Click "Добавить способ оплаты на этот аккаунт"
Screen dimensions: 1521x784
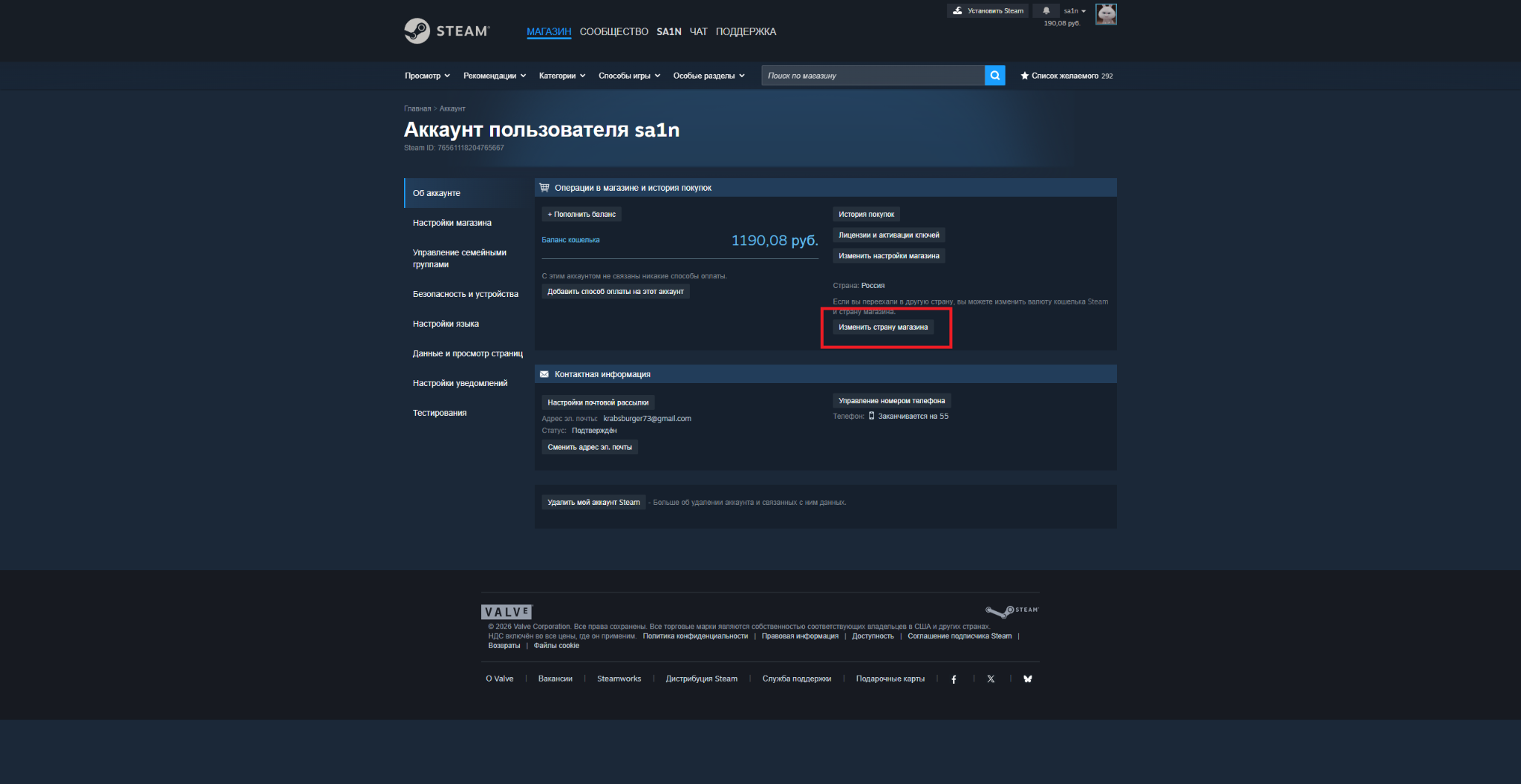tap(616, 292)
